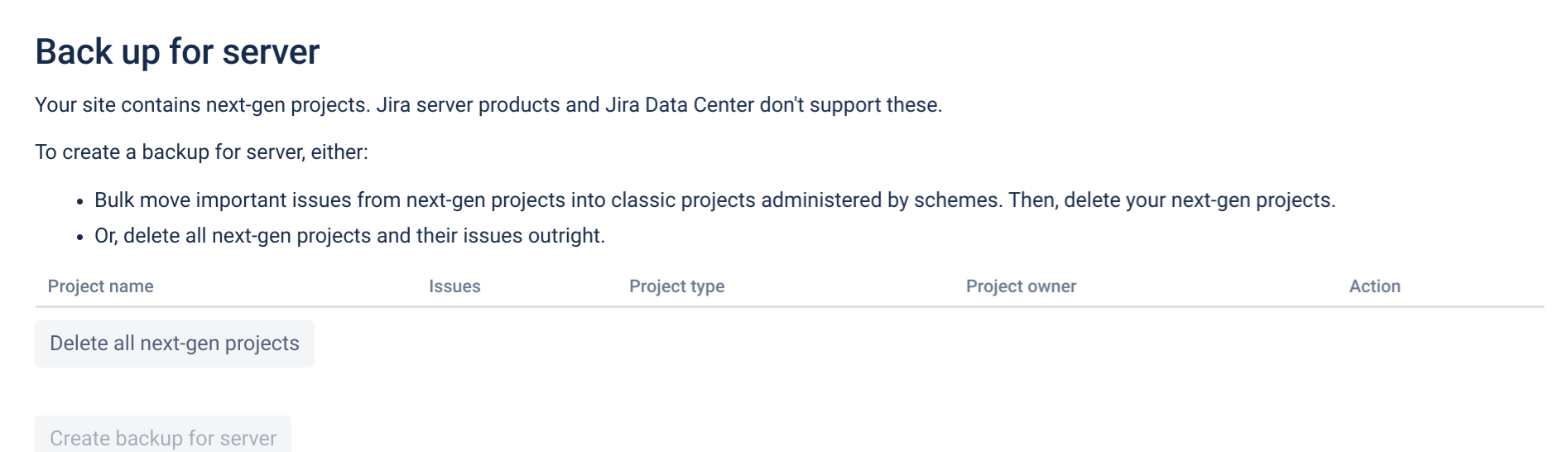Select the Issues column header

(455, 286)
